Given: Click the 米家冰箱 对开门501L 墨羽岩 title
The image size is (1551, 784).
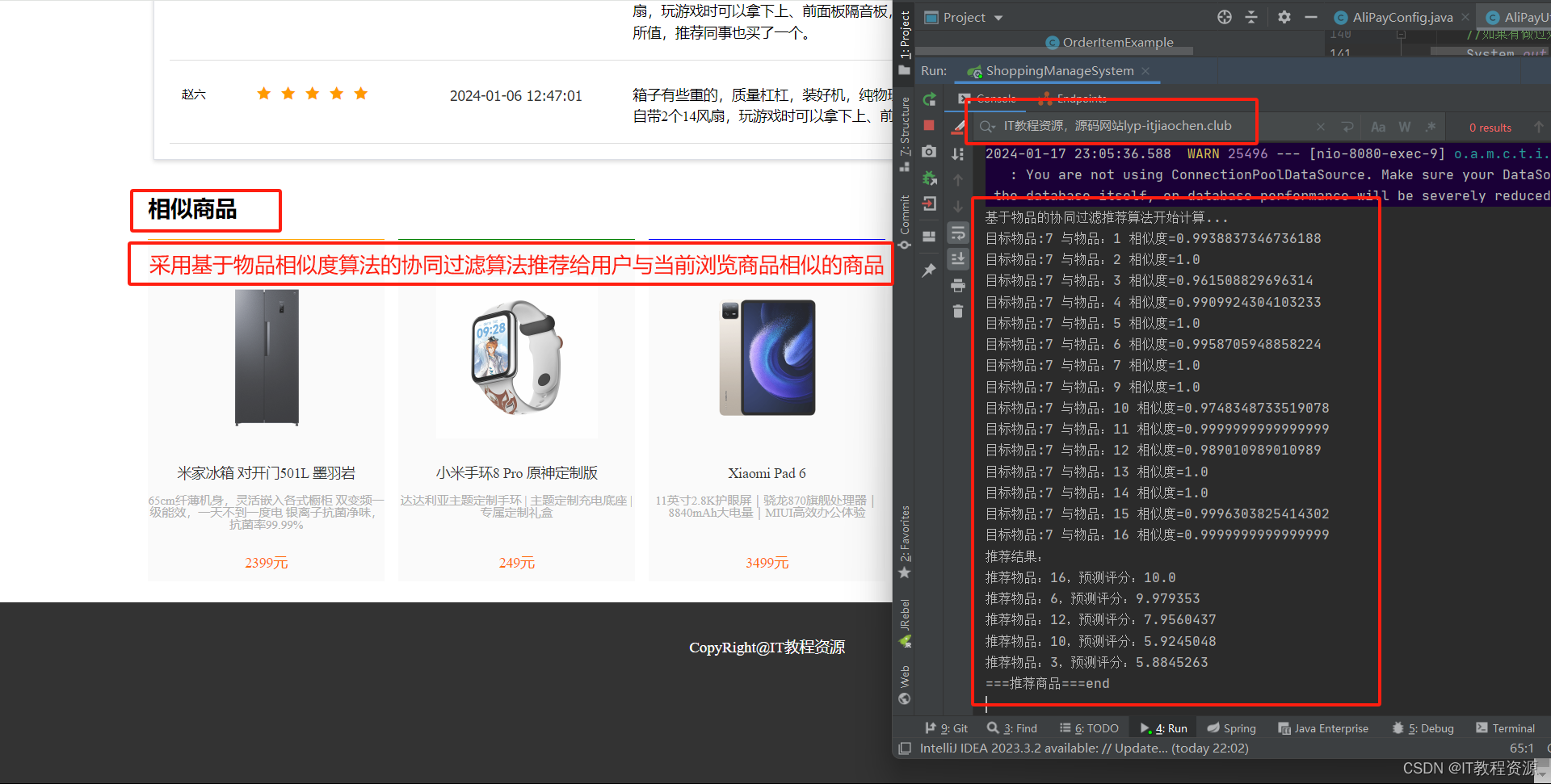Looking at the screenshot, I should coord(267,473).
